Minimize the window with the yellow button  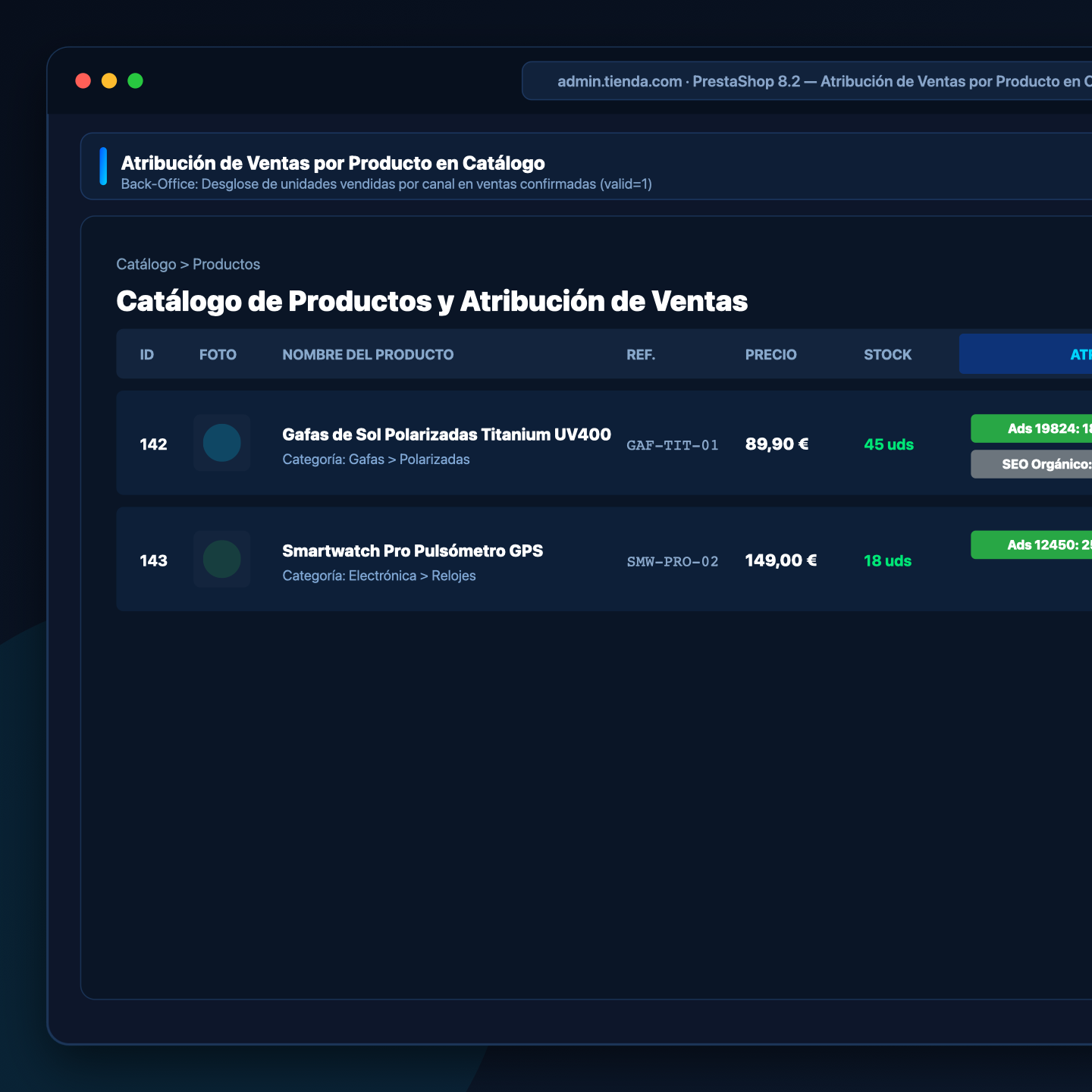[109, 81]
